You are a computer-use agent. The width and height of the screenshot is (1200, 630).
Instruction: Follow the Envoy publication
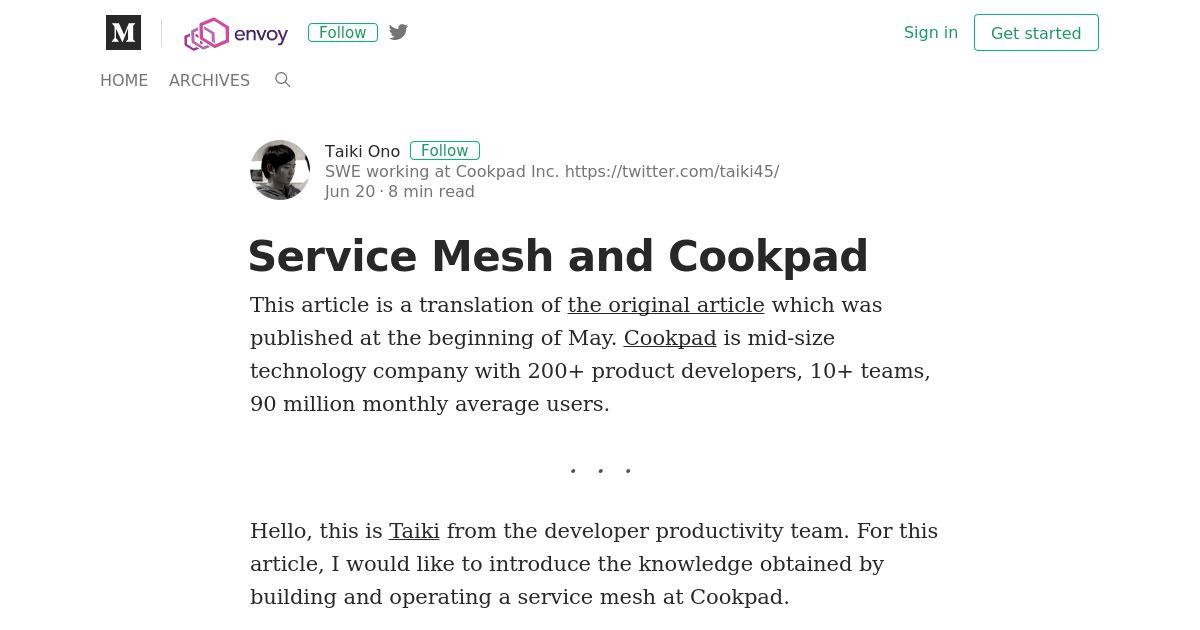[343, 32]
